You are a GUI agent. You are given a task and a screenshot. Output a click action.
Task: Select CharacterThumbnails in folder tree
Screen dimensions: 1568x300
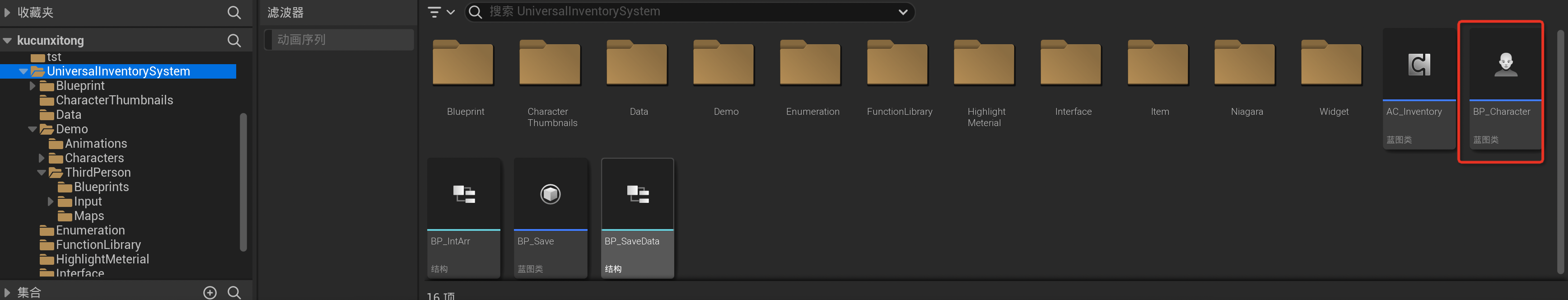[114, 100]
